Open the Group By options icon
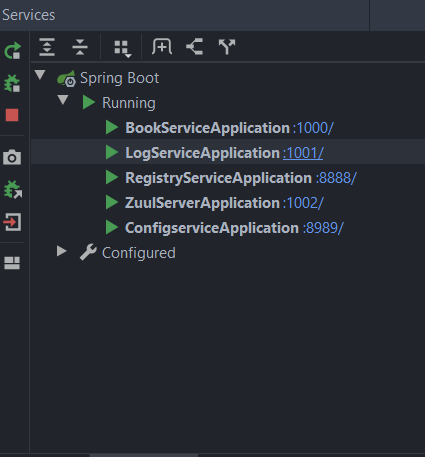The width and height of the screenshot is (425, 457). pos(123,49)
